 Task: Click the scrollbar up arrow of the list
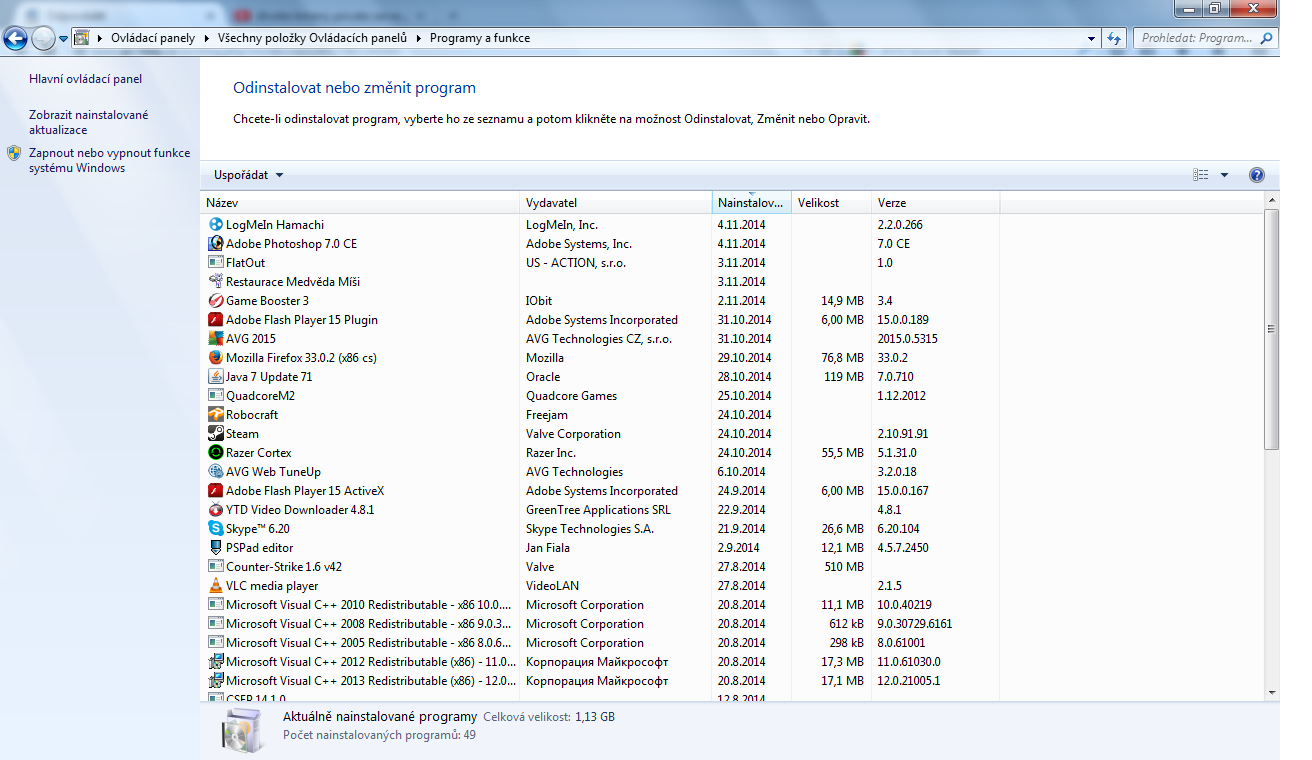[1272, 202]
